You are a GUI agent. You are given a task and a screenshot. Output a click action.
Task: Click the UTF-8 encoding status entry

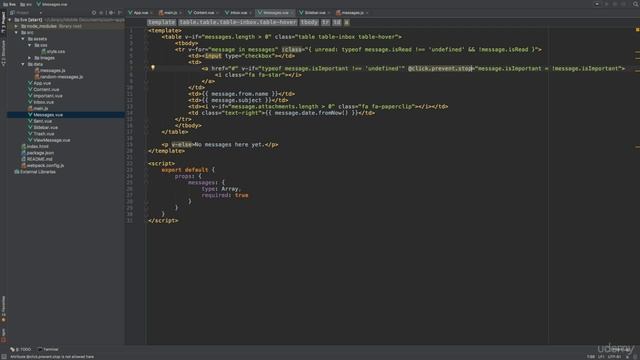[x=614, y=357]
